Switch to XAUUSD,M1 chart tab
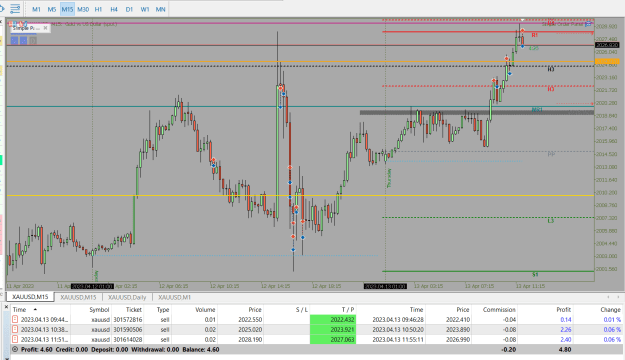Viewport: 625px width, 360px height. pyautogui.click(x=175, y=297)
